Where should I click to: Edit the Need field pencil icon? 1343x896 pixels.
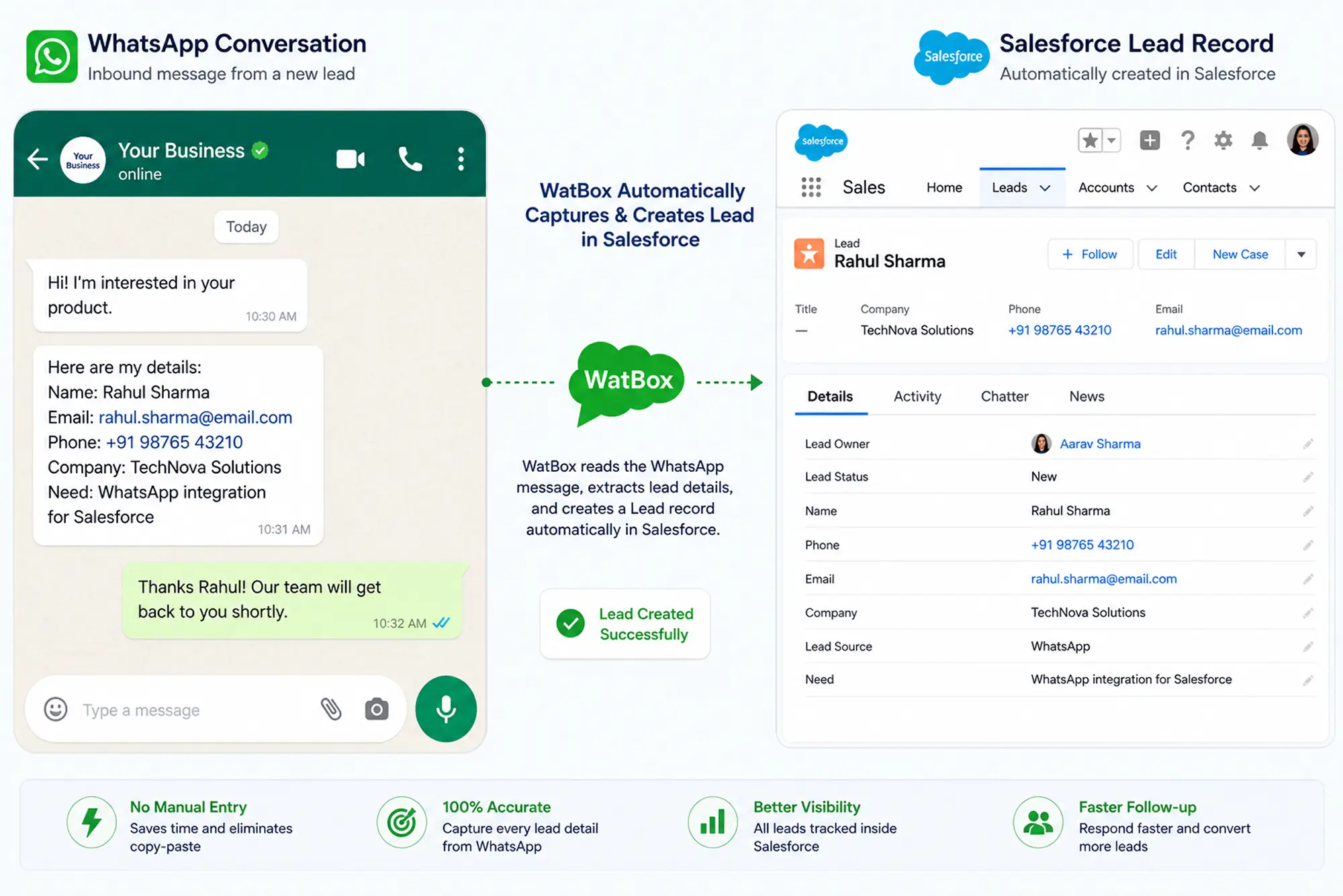(x=1308, y=680)
